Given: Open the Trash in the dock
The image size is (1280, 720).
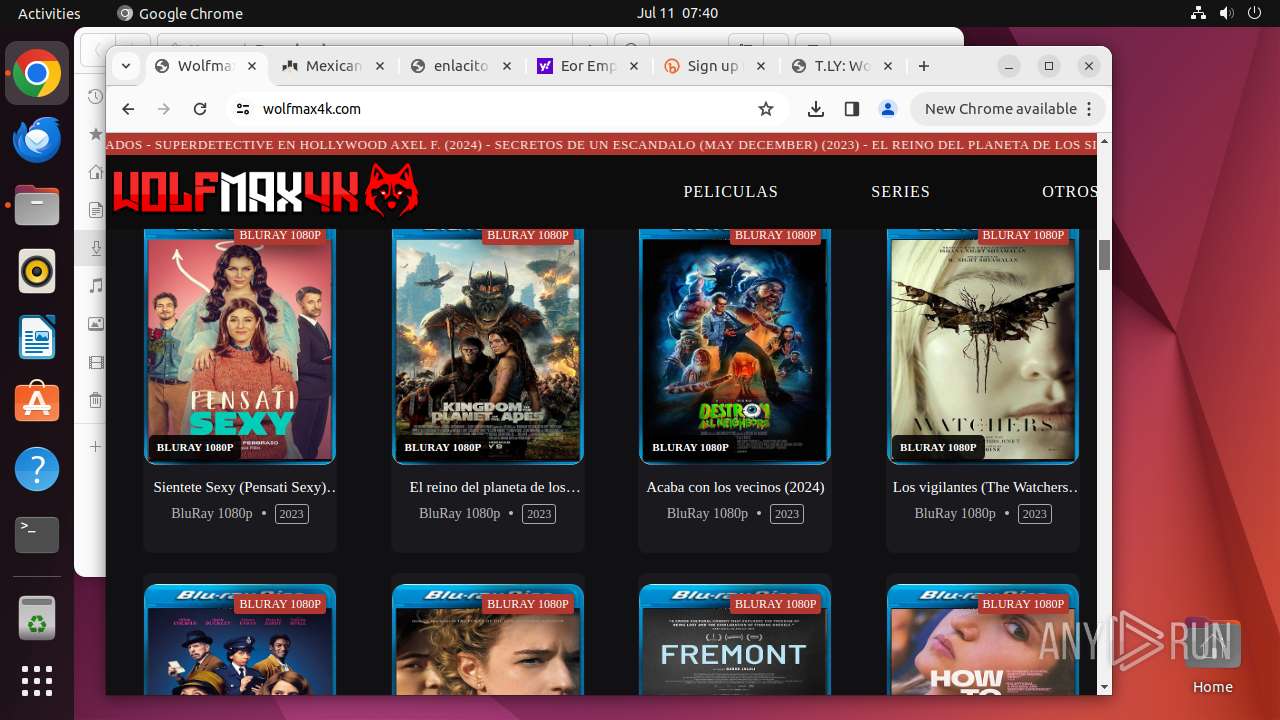Looking at the screenshot, I should pyautogui.click(x=37, y=617).
